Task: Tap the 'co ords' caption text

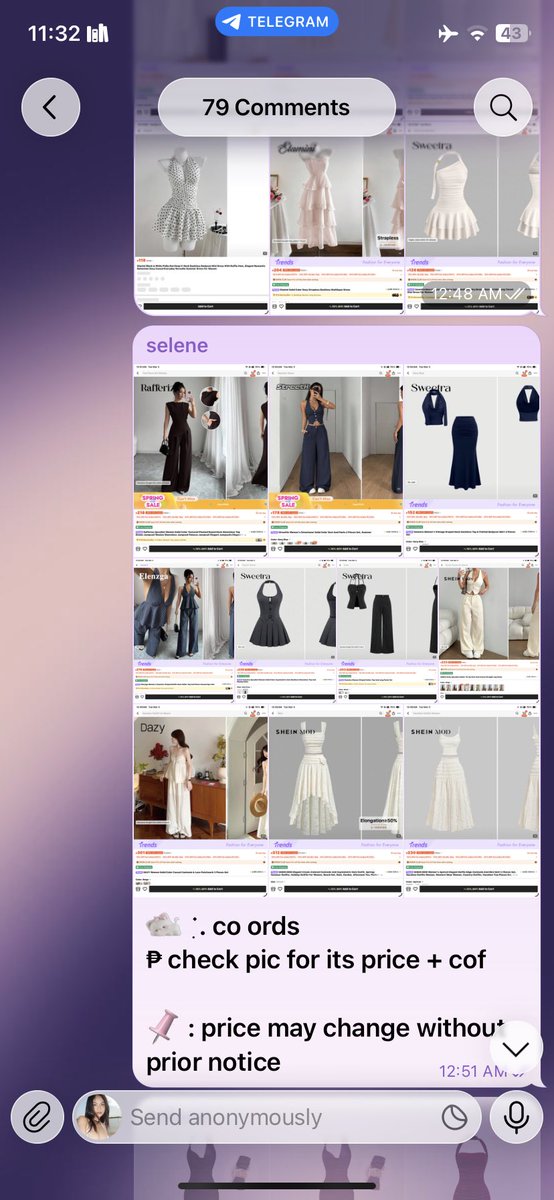Action: click(254, 926)
